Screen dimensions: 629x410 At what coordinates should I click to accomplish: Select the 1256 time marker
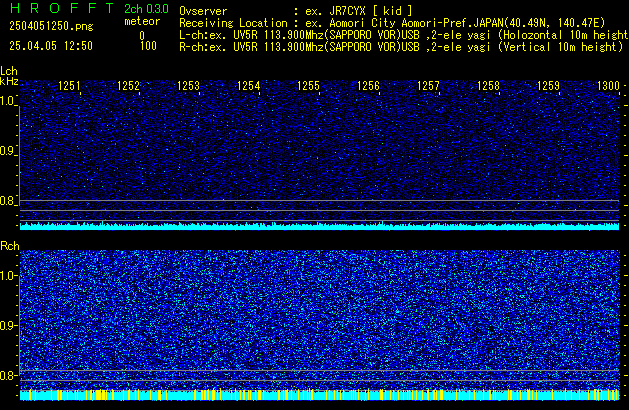[368, 86]
